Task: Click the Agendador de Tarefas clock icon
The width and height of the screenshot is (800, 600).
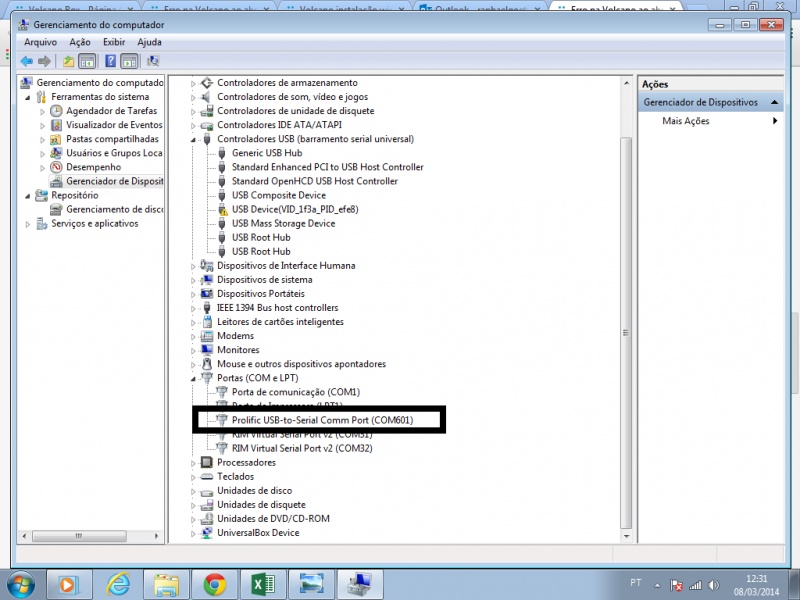Action: [56, 111]
